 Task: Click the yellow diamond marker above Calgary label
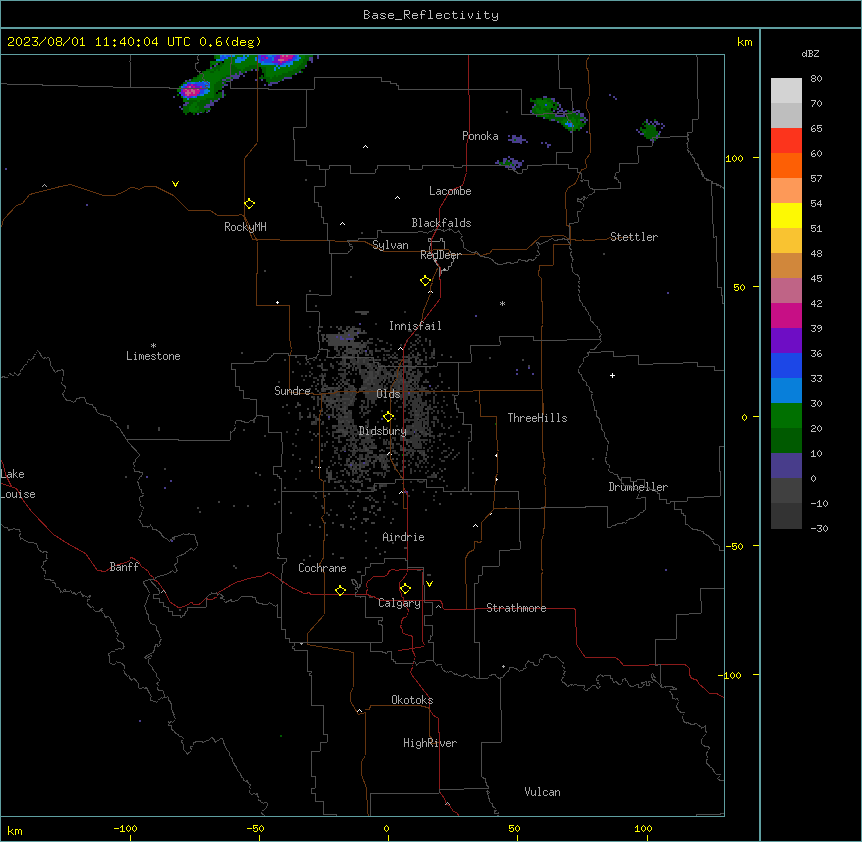click(405, 589)
